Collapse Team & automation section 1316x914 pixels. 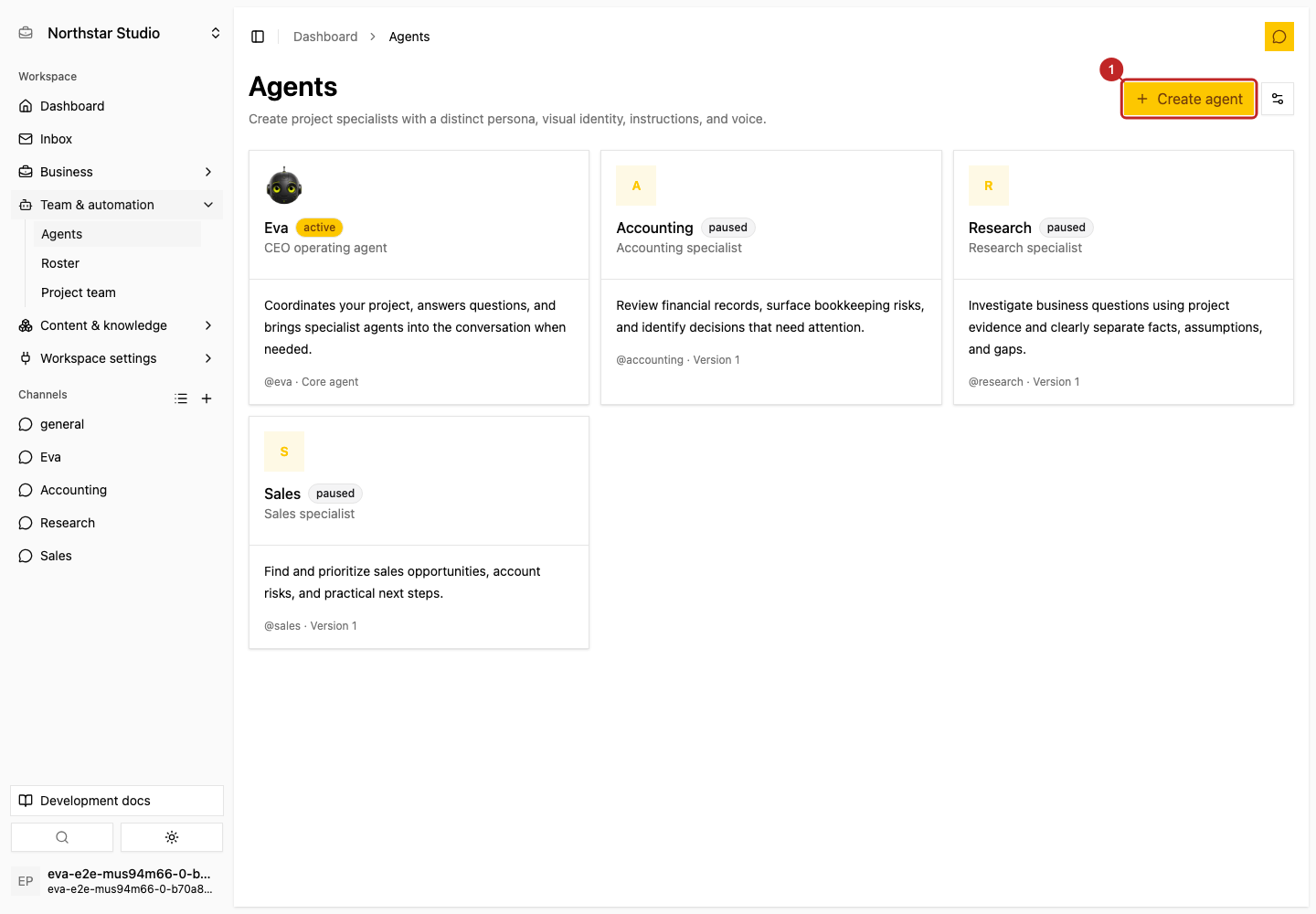[117, 205]
